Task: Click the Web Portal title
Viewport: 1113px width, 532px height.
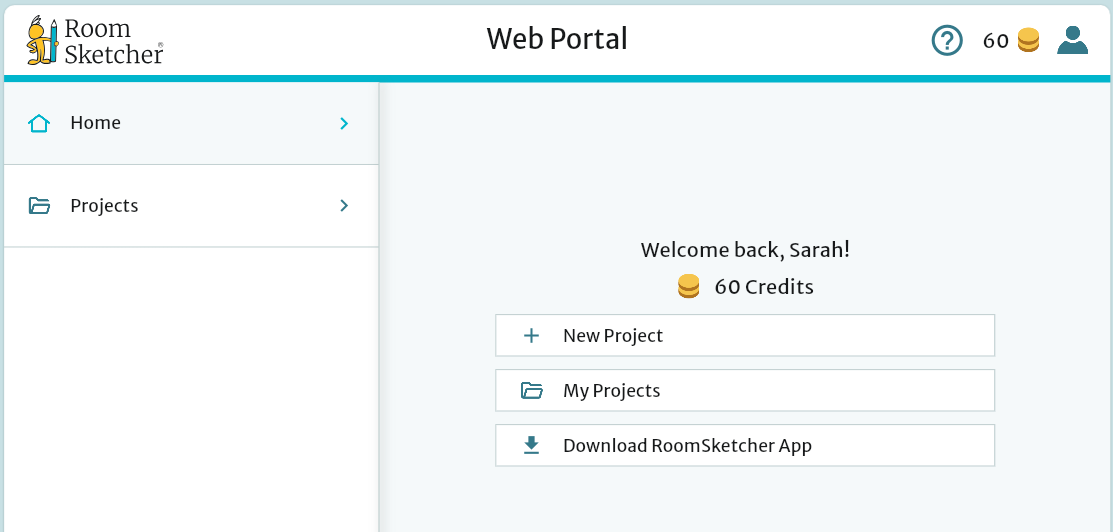Action: click(x=557, y=39)
